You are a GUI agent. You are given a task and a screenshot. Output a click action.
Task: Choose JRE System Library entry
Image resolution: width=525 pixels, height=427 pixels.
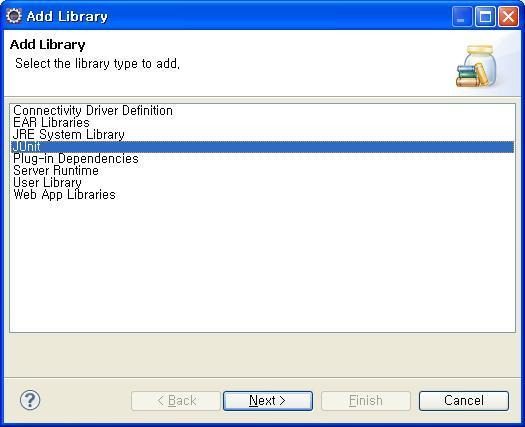69,135
